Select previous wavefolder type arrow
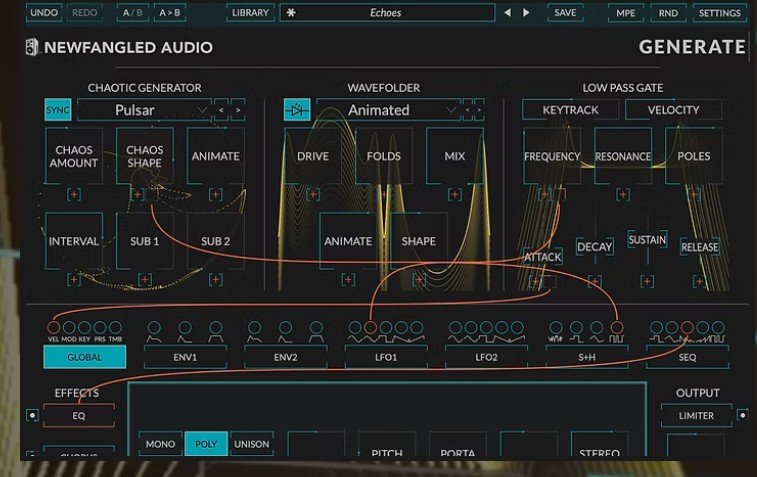 pos(467,110)
